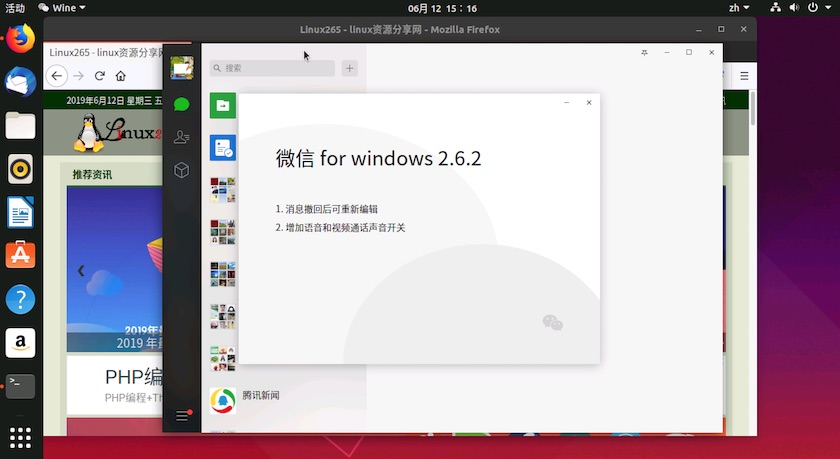Reload the page in Firefox

(x=100, y=76)
